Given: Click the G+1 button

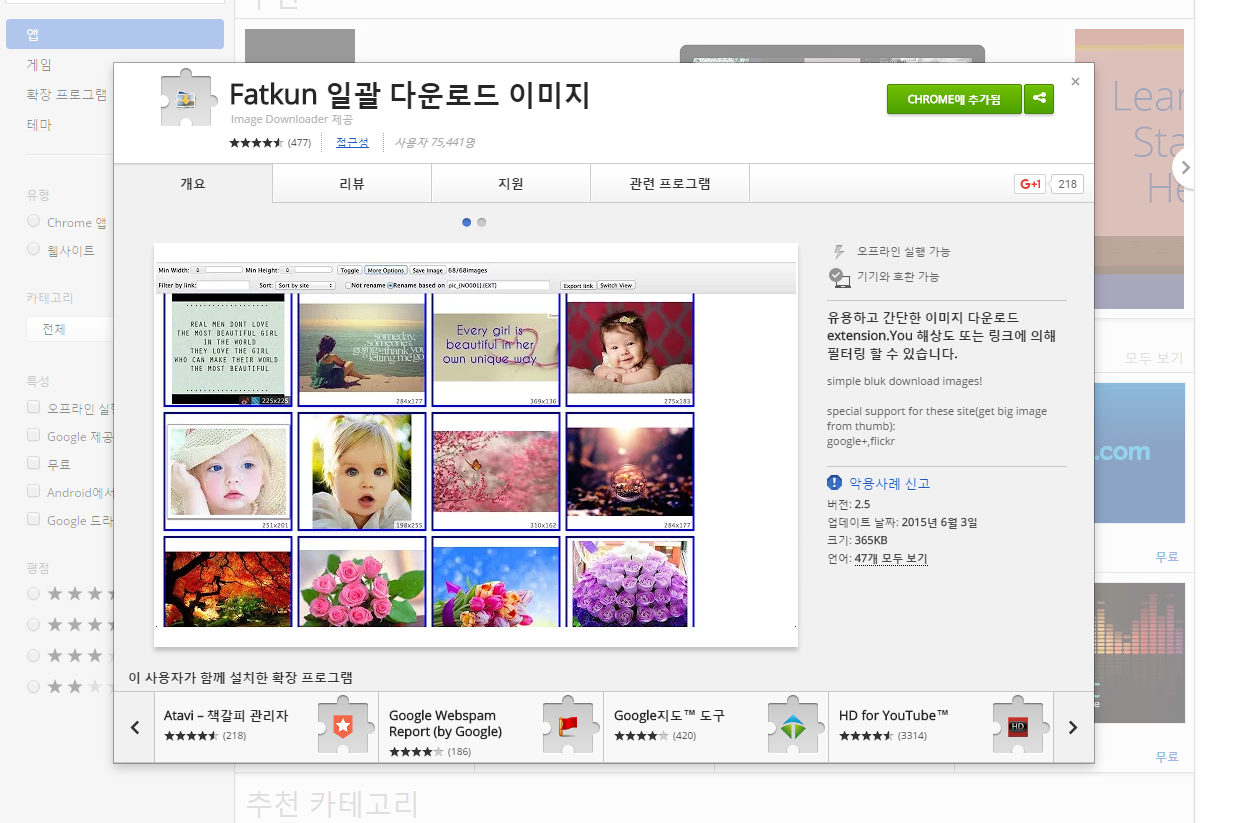Looking at the screenshot, I should tap(1030, 184).
